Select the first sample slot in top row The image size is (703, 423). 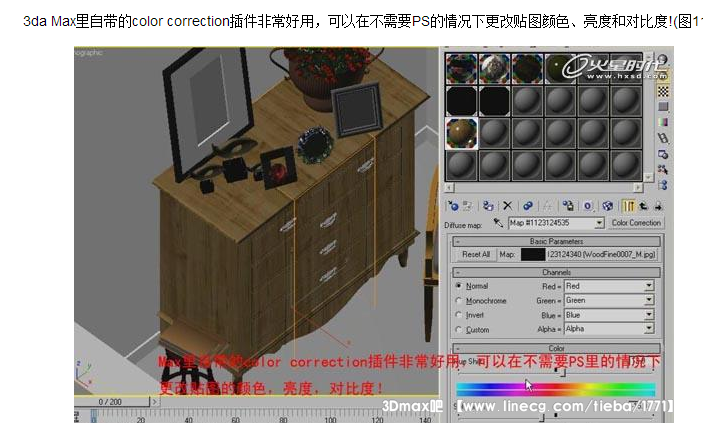[x=461, y=69]
